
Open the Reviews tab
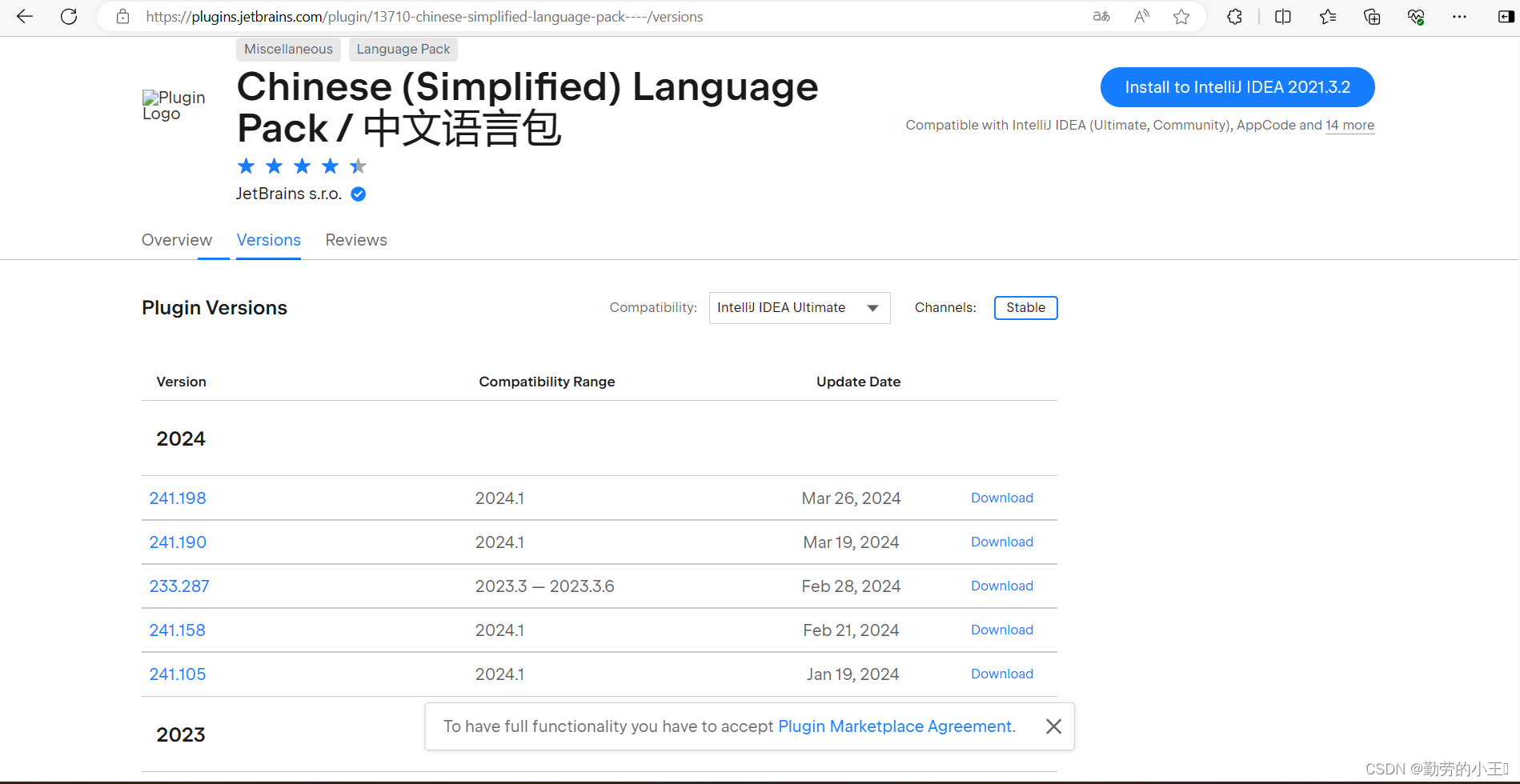pyautogui.click(x=356, y=240)
